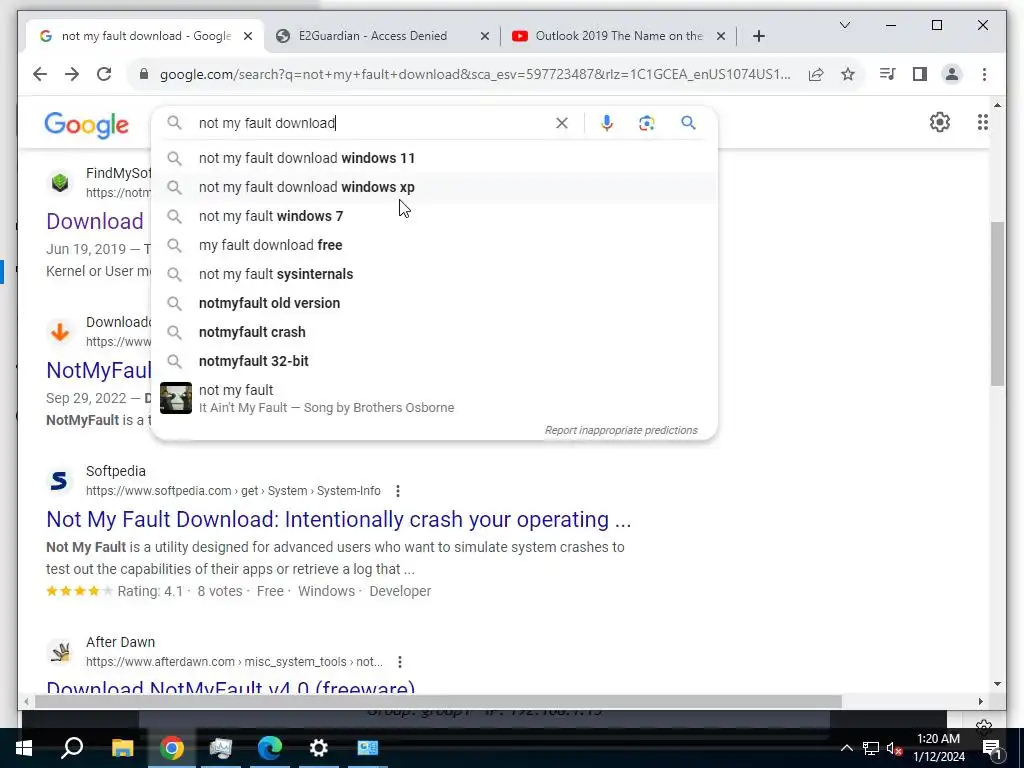This screenshot has height=768, width=1024.
Task: Reload the current page
Action: coord(104,74)
